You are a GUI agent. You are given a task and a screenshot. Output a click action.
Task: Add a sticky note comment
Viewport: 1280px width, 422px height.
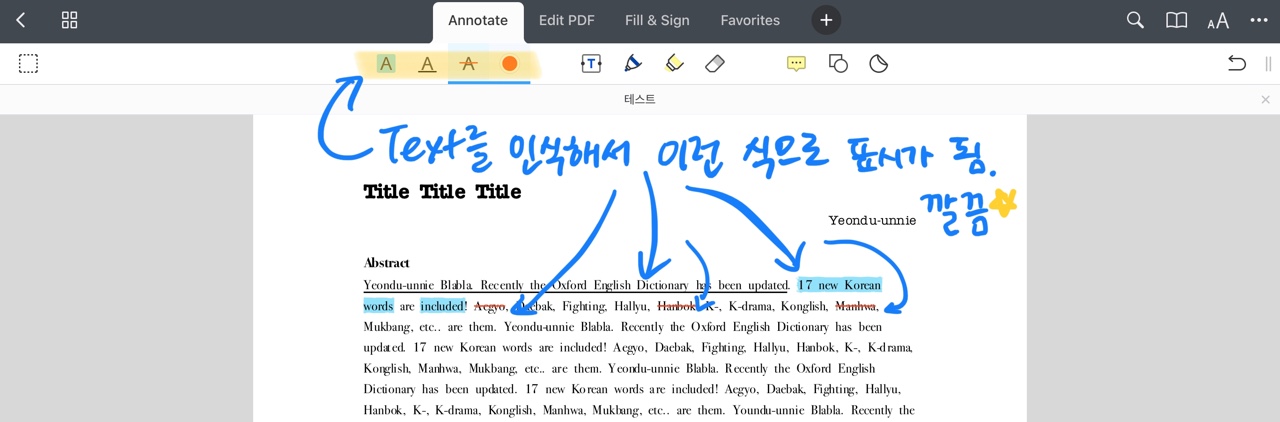click(796, 64)
